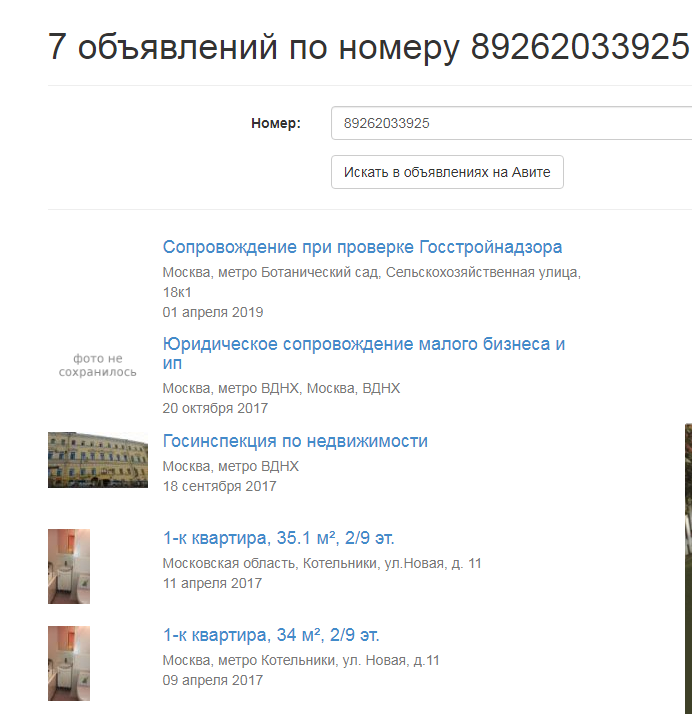Click the phone number input field
692x714 pixels.
(510, 124)
